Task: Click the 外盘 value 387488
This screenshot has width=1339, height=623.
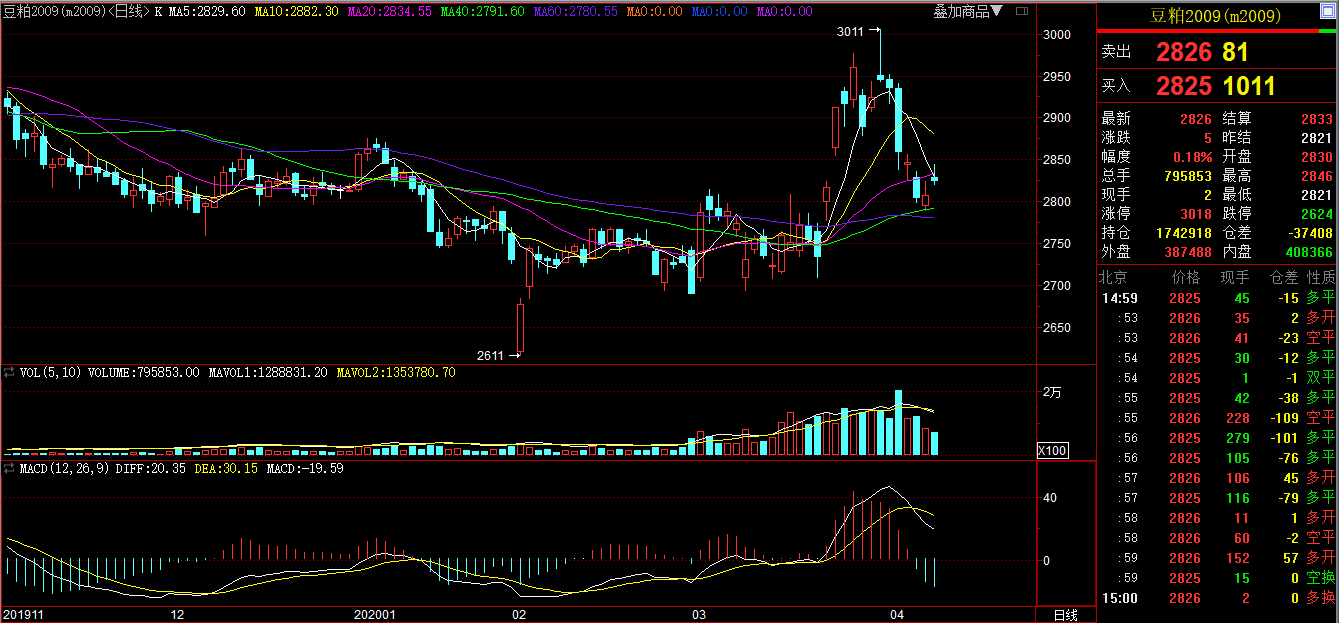Action: [x=1188, y=252]
